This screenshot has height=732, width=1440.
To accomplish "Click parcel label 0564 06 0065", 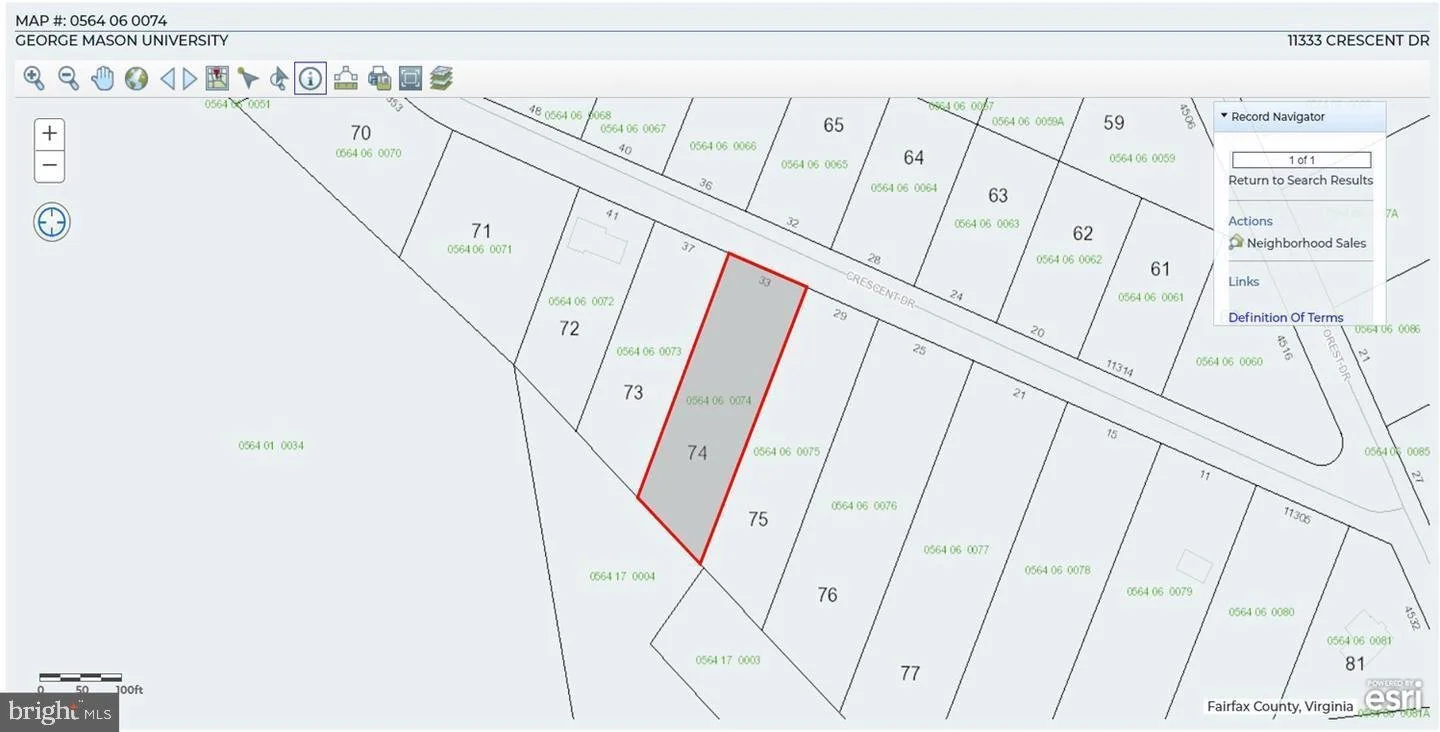I will pyautogui.click(x=814, y=164).
